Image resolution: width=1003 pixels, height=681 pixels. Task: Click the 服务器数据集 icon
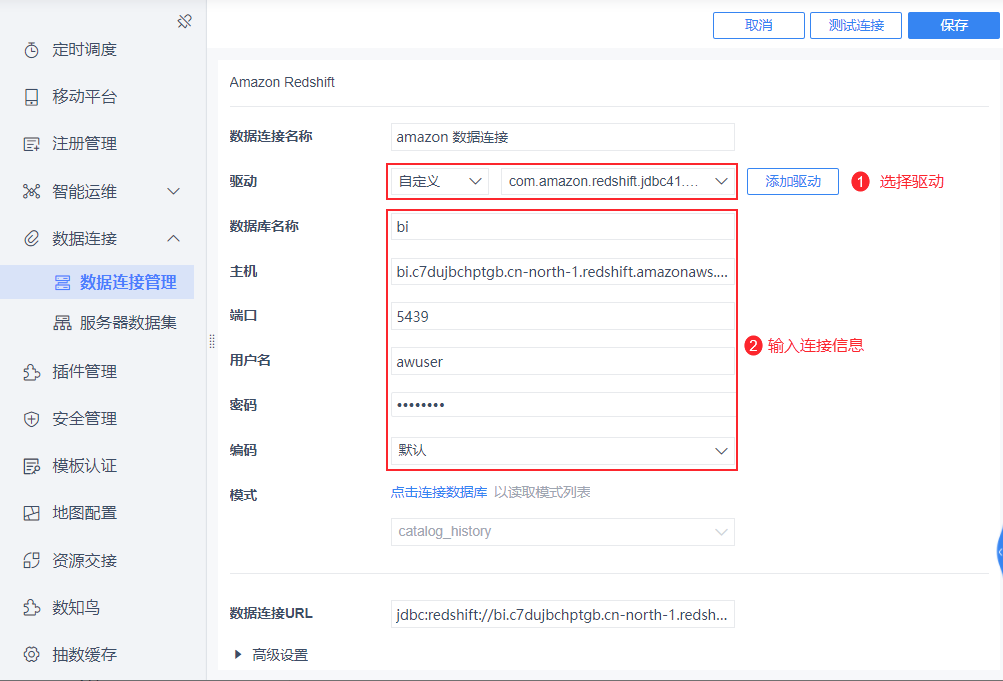(62, 323)
